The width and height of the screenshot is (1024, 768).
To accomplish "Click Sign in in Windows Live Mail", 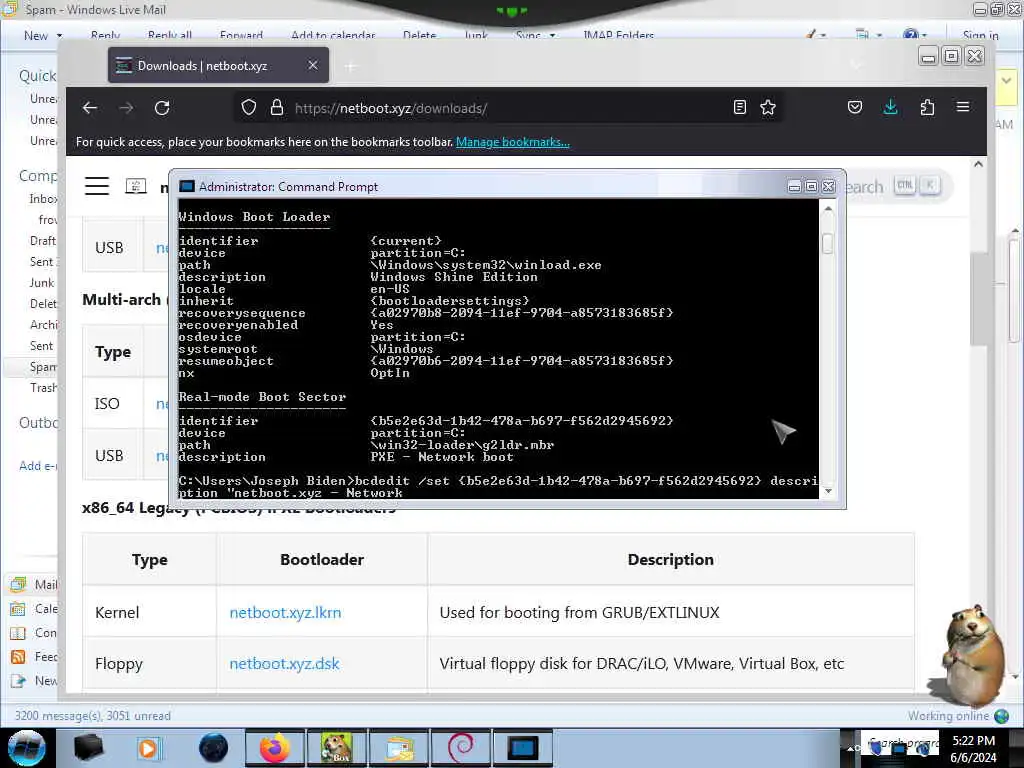I will 980,35.
